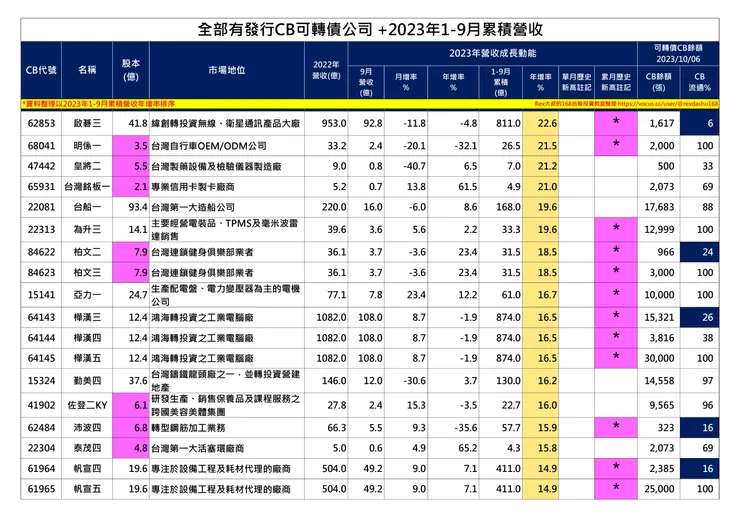The width and height of the screenshot is (740, 523).
Task: Click the 單月歷史新高註記 column header
Action: 576,82
